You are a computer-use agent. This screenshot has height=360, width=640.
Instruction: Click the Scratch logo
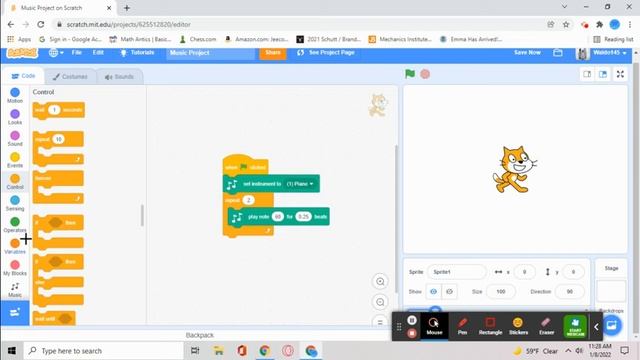coord(22,53)
